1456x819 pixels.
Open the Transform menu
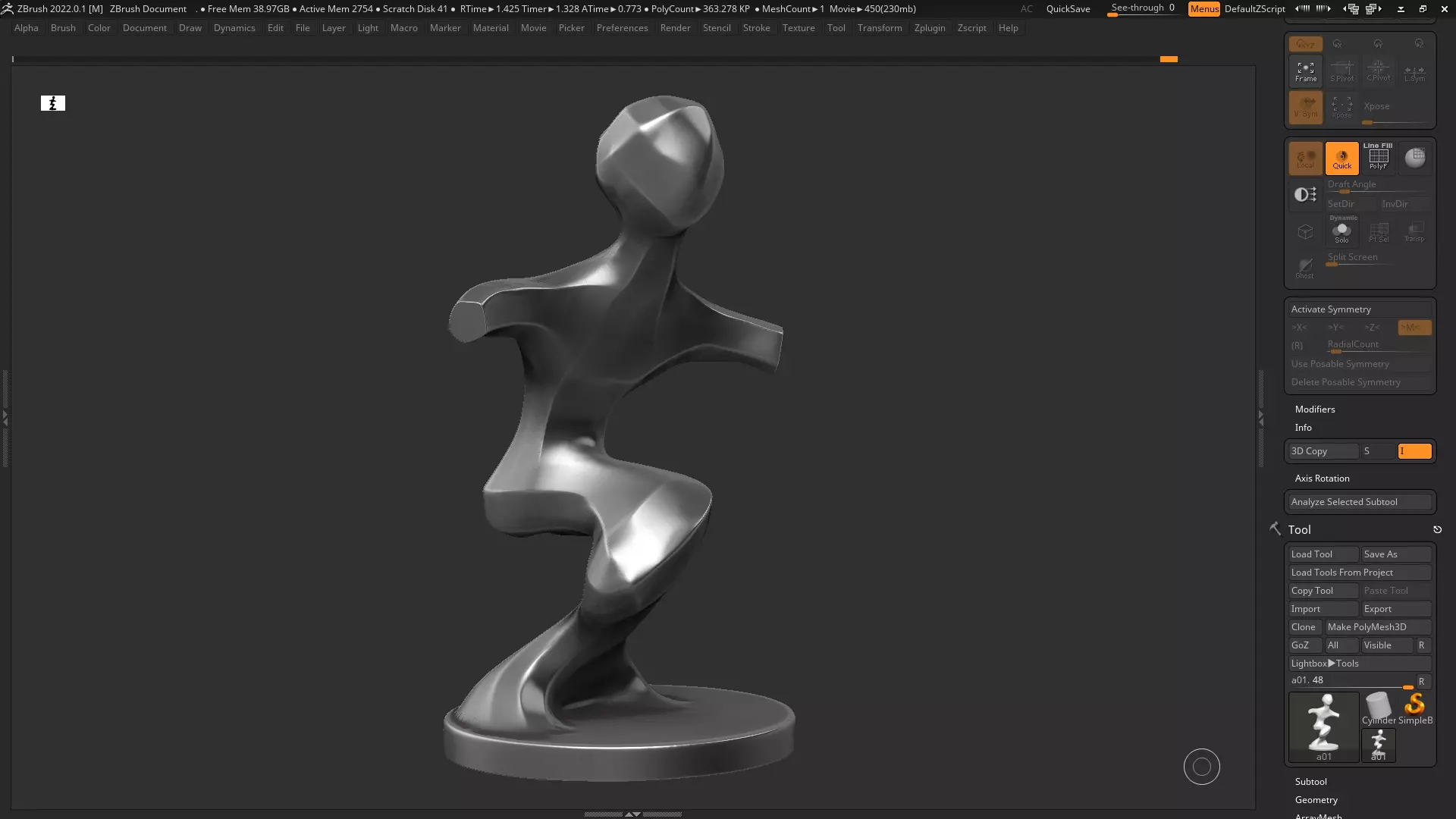pyautogui.click(x=880, y=28)
